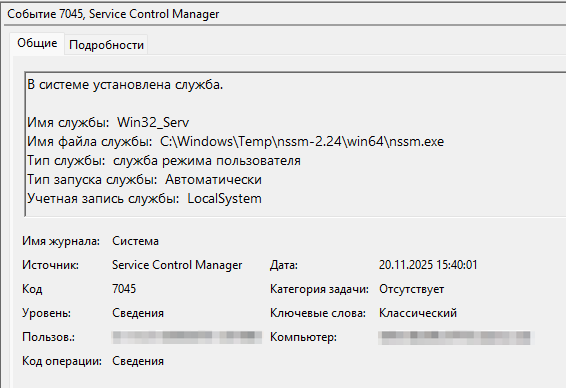Click the blurred Пользов. value field
Image resolution: width=566 pixels, height=388 pixels.
point(187,337)
